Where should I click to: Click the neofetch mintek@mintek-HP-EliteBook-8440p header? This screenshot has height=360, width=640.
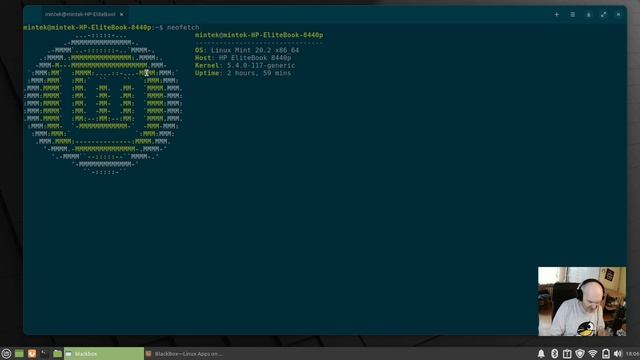259,35
